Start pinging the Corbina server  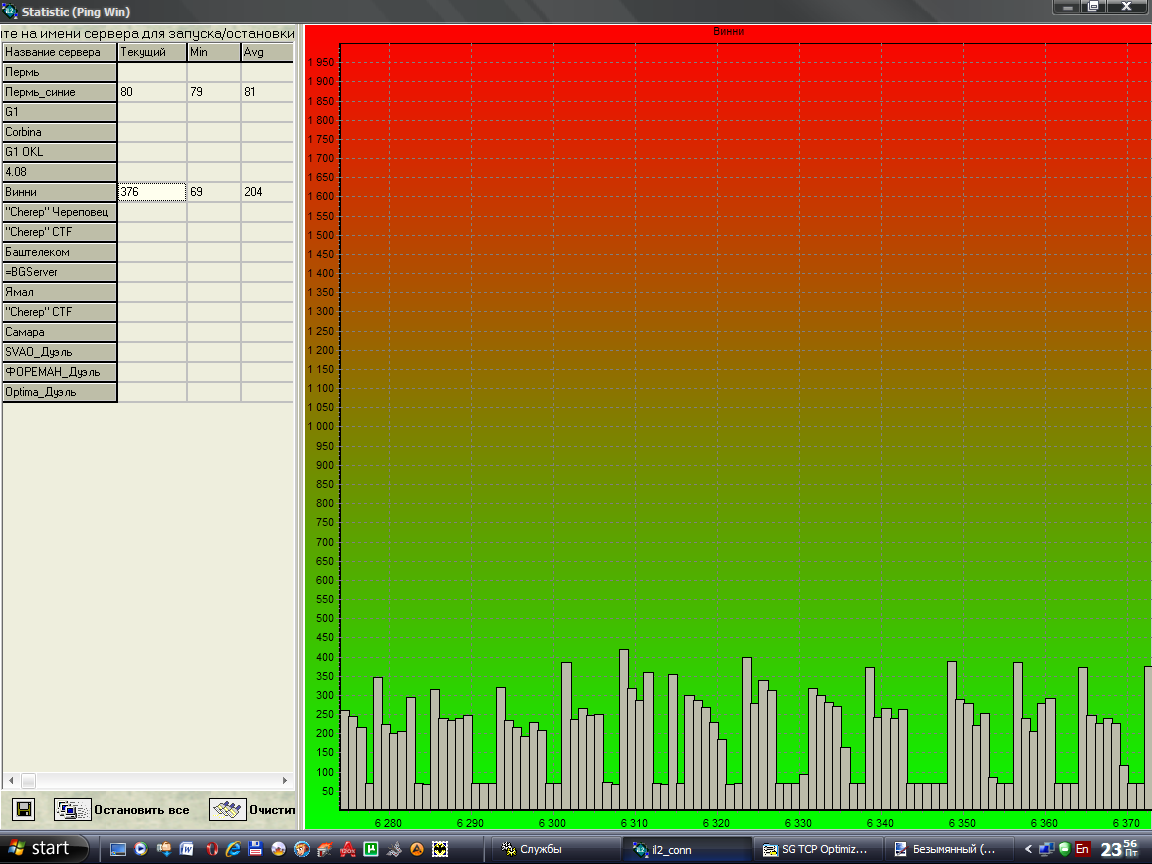(x=60, y=132)
